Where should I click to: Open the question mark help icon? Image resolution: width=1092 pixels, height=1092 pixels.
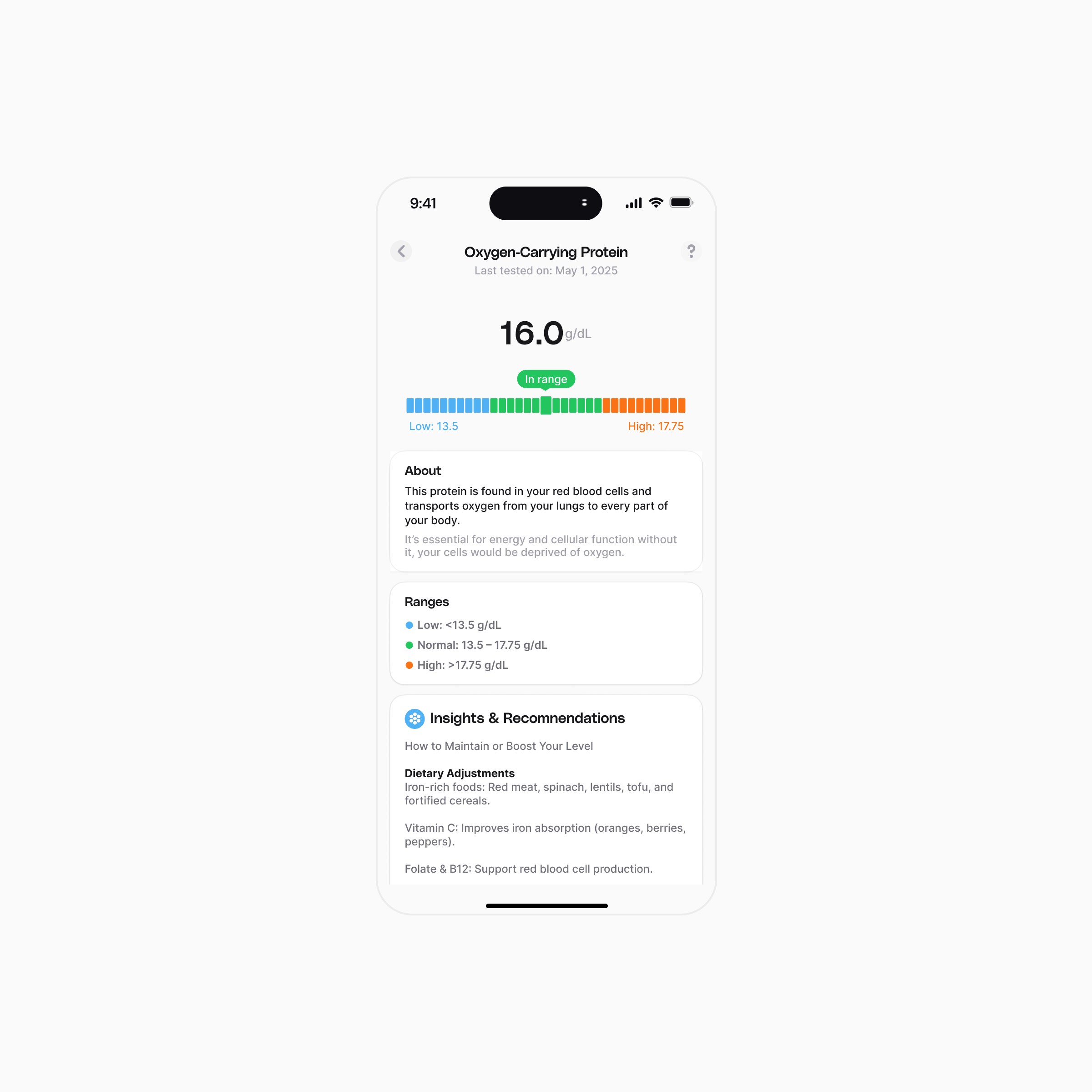pos(691,251)
